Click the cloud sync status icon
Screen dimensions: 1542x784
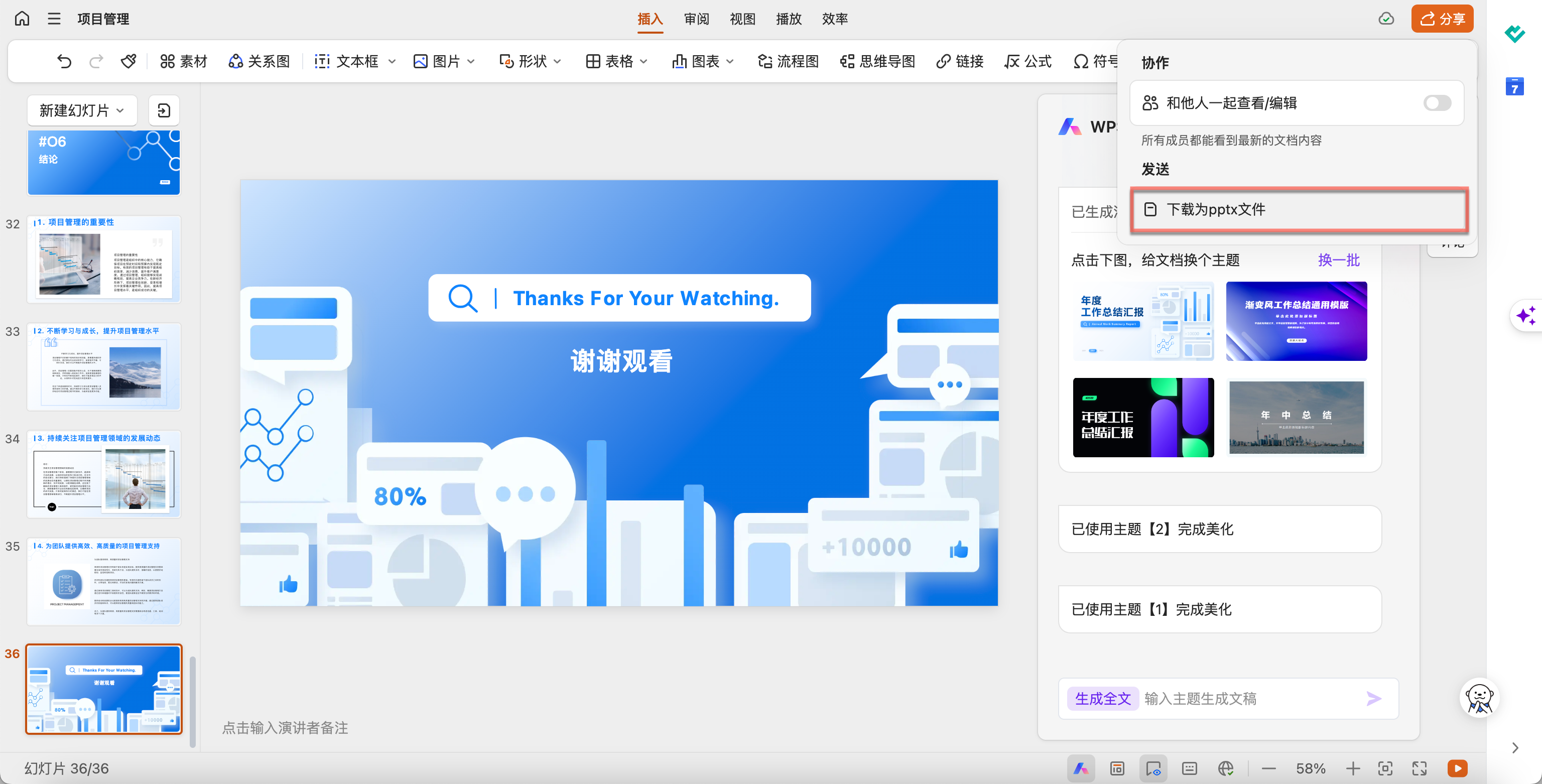tap(1386, 19)
